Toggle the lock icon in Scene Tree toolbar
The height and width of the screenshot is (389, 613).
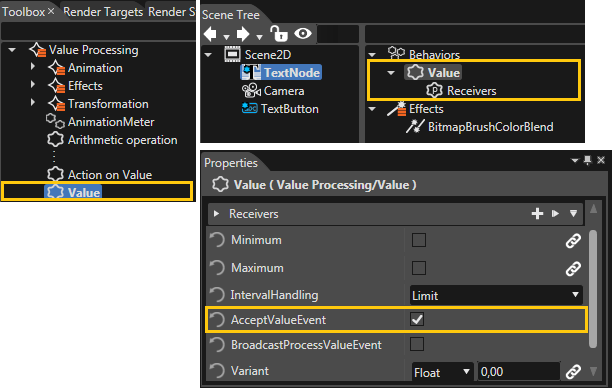coord(279,34)
